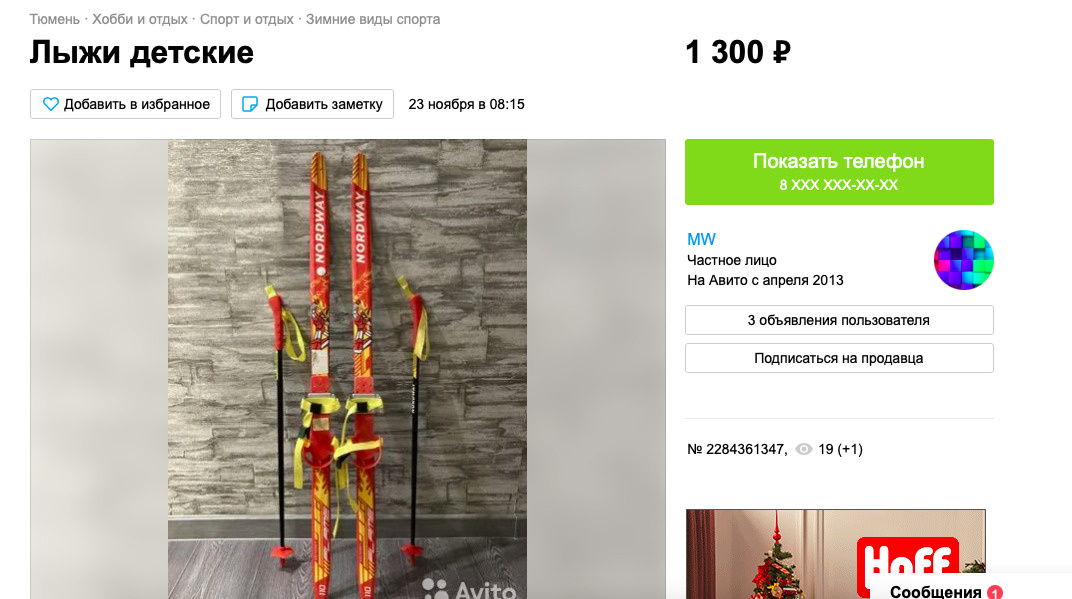Open seller profile MW
The height and width of the screenshot is (599, 1072).
tap(701, 239)
